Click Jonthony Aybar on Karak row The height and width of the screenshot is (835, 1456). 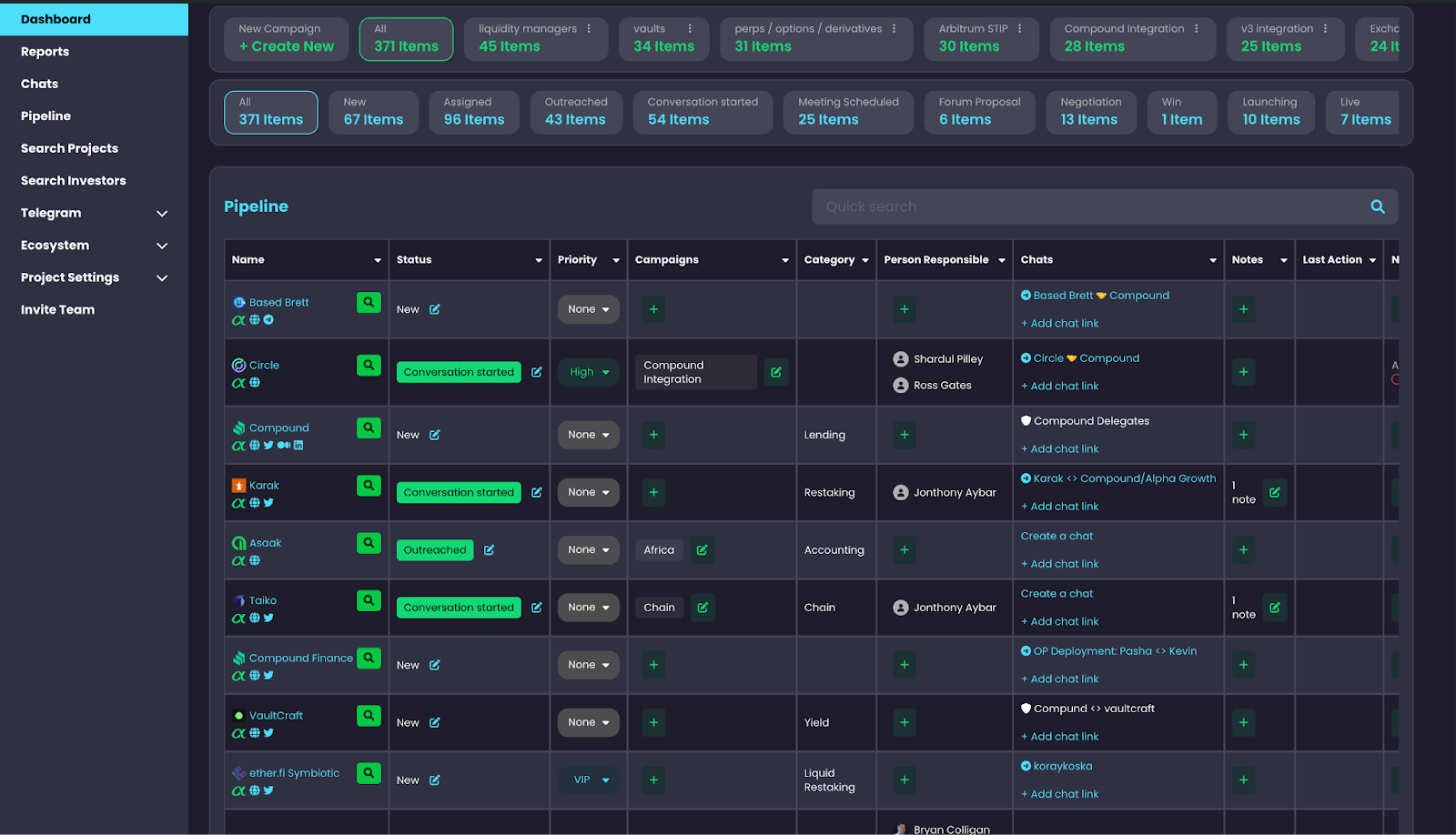955,492
